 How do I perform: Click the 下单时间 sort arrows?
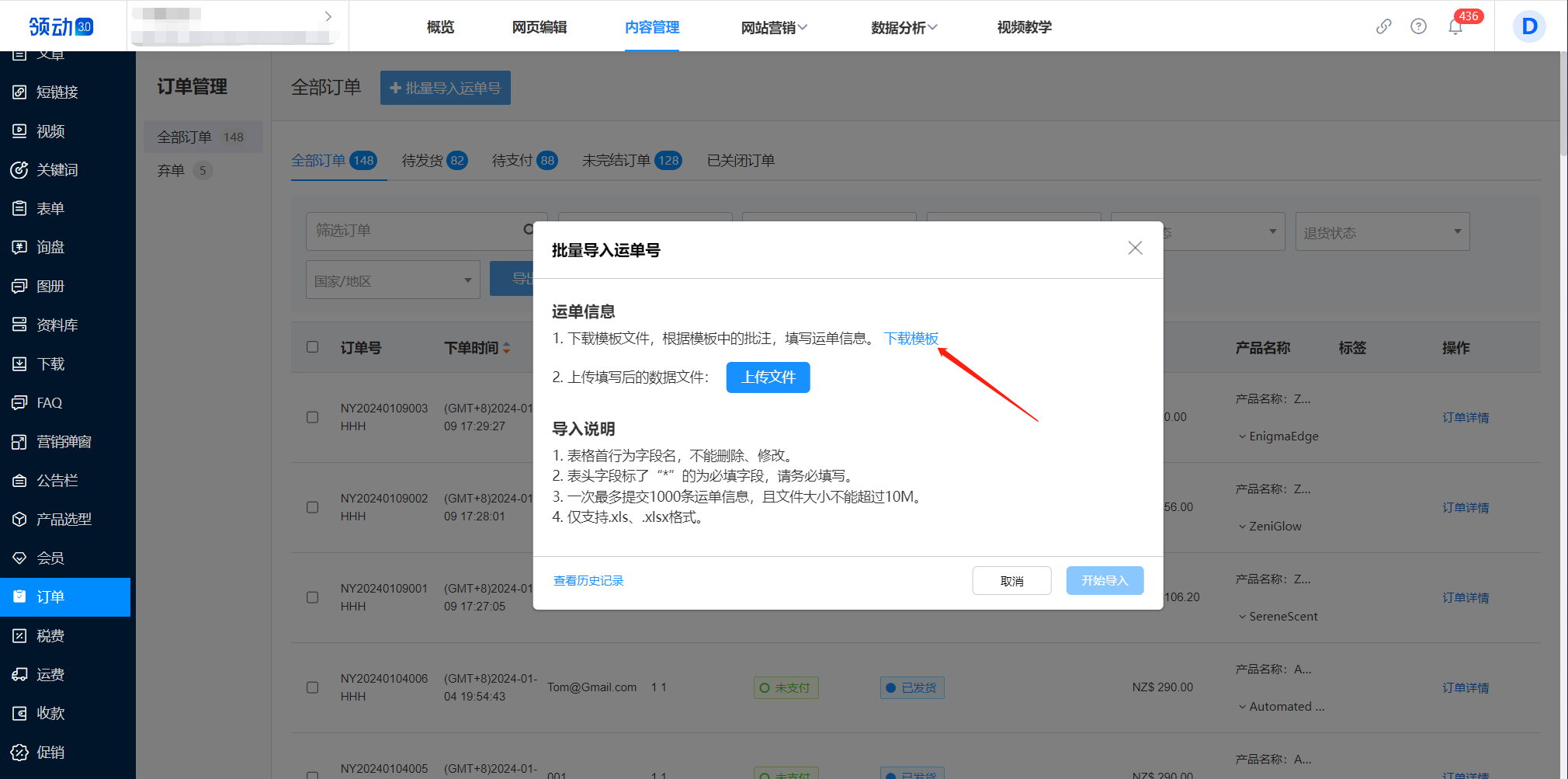[x=508, y=348]
